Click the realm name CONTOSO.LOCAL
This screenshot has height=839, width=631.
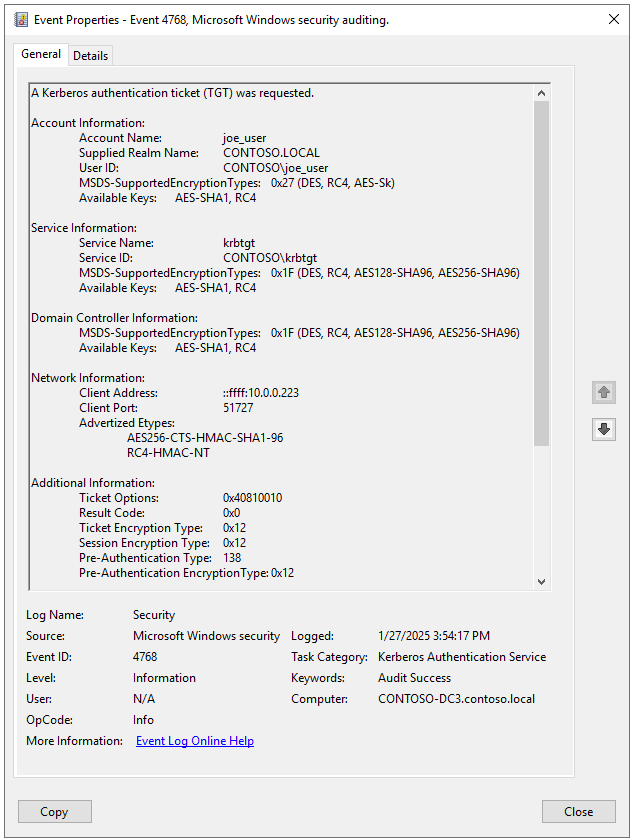tap(271, 153)
